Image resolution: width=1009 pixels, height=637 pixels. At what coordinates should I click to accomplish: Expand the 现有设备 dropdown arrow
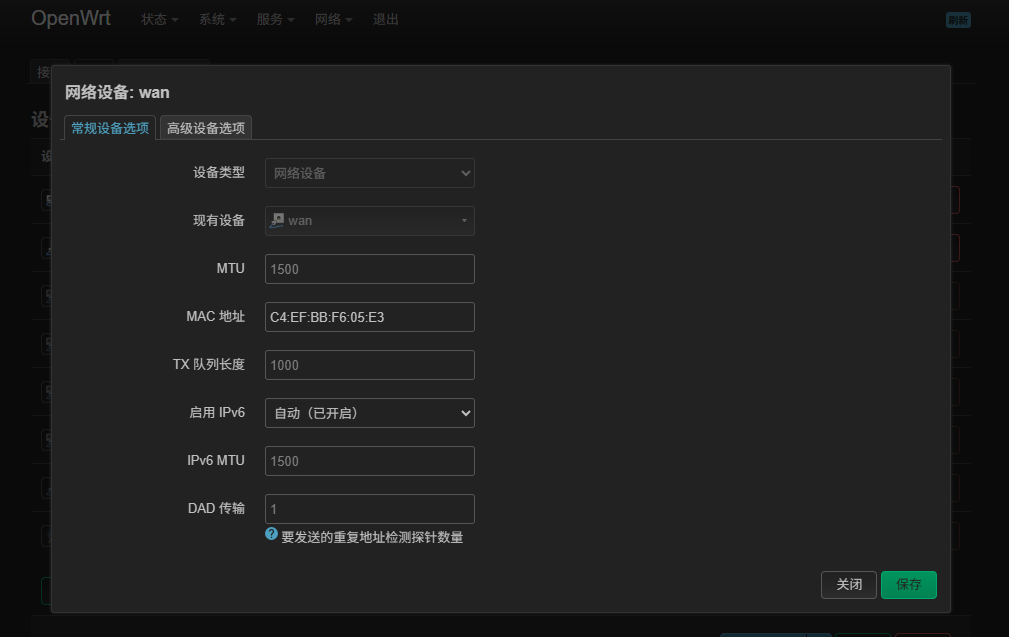pyautogui.click(x=464, y=221)
